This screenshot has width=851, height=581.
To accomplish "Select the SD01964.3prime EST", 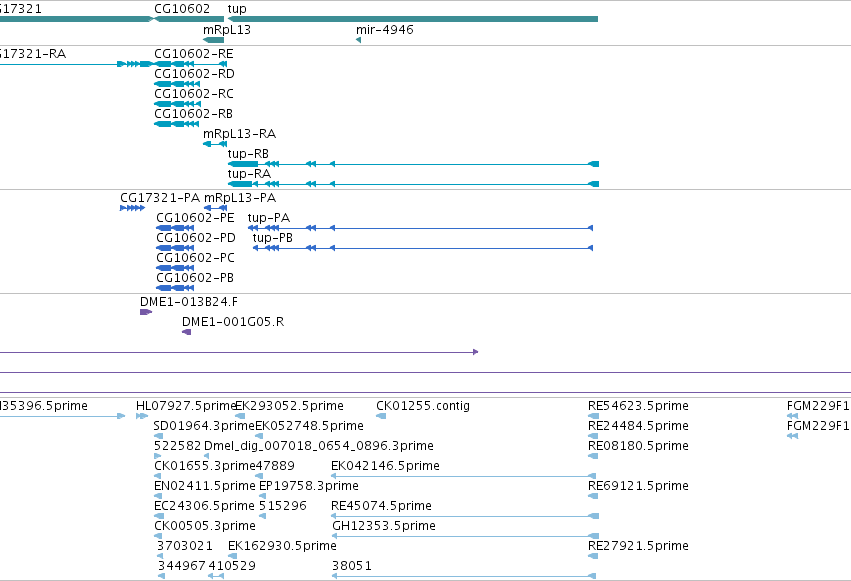I will (x=158, y=436).
